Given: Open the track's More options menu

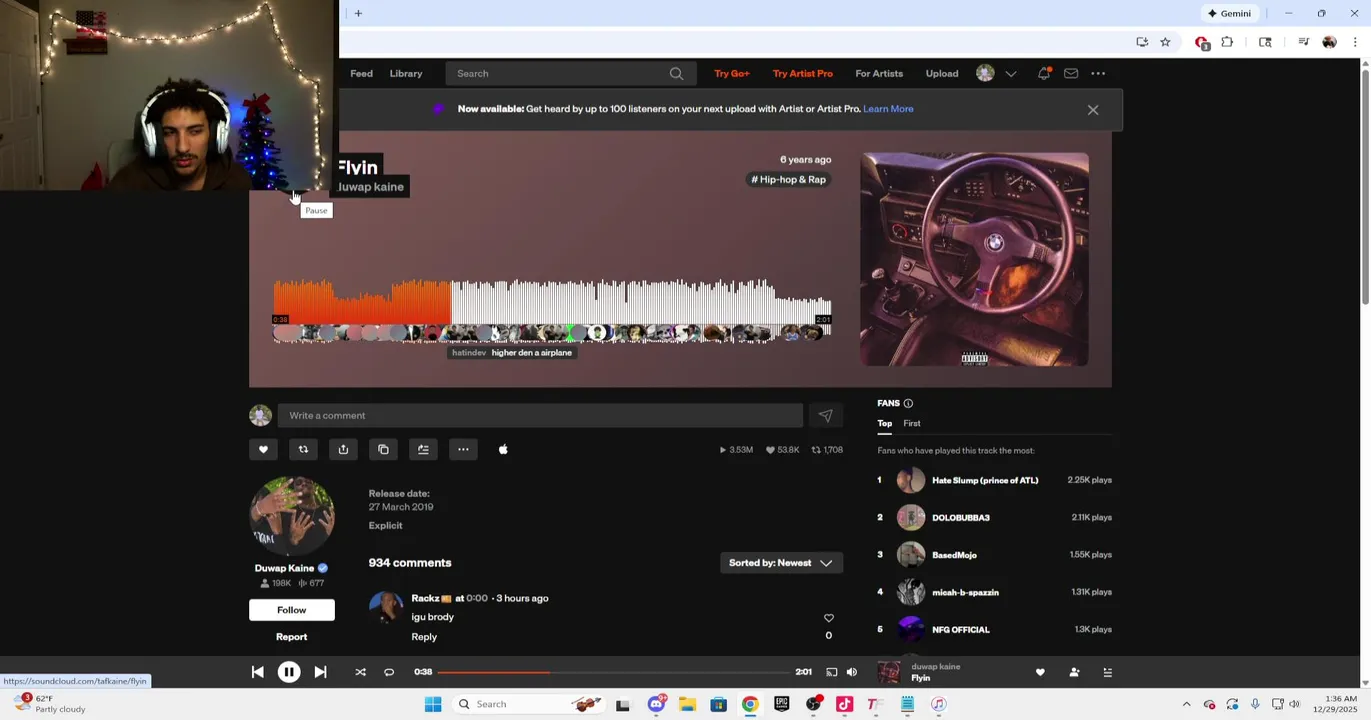Looking at the screenshot, I should coord(463,450).
